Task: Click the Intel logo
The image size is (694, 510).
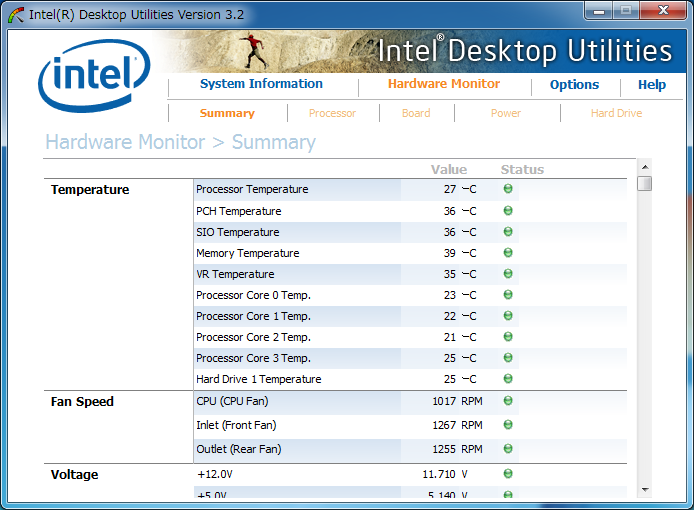Action: [94, 76]
